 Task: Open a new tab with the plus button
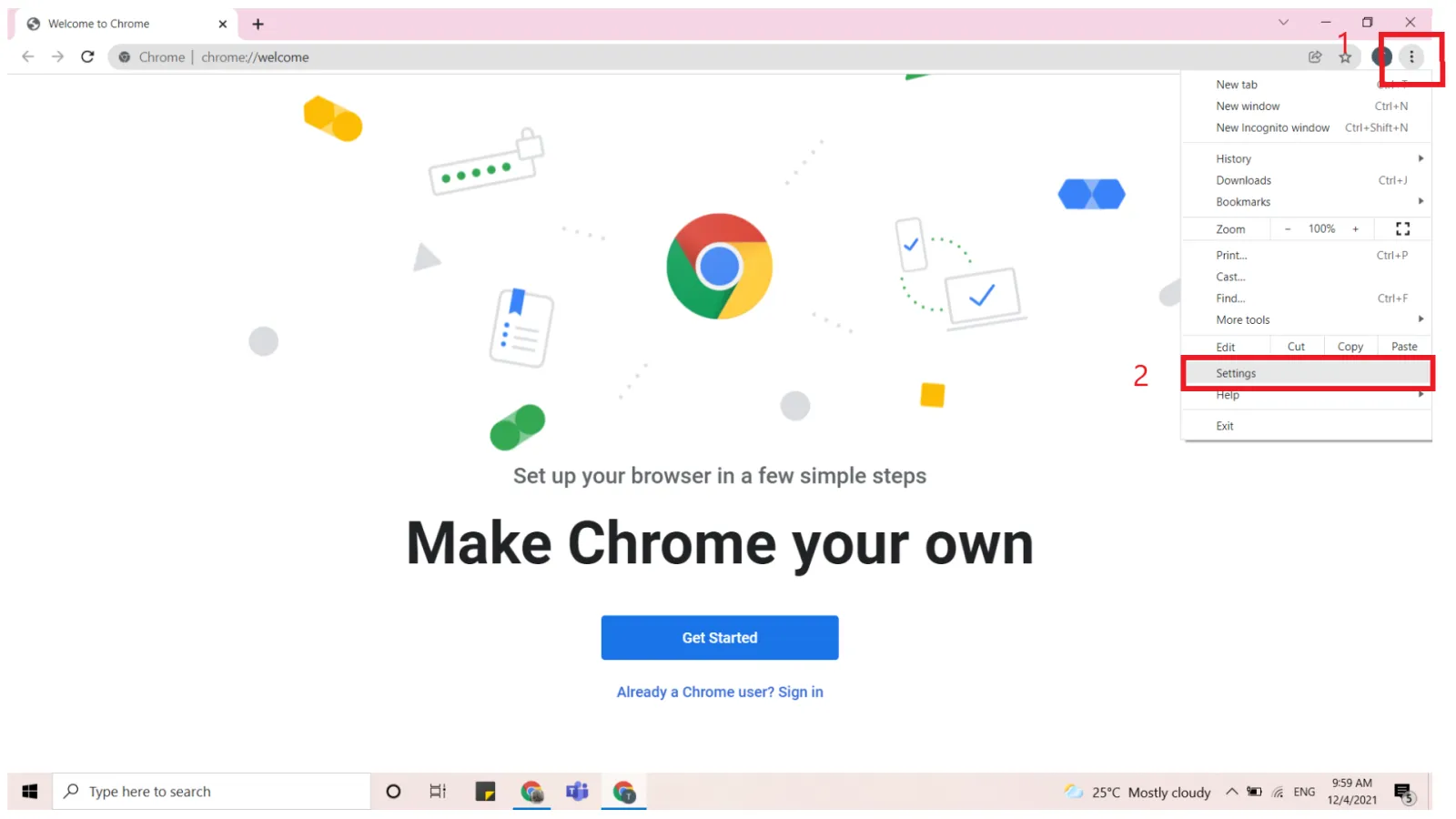point(258,24)
